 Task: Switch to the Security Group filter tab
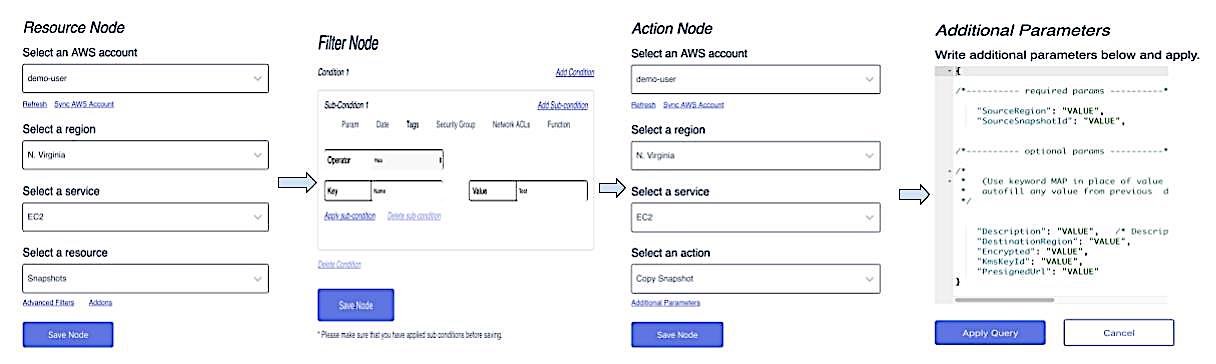tap(455, 125)
